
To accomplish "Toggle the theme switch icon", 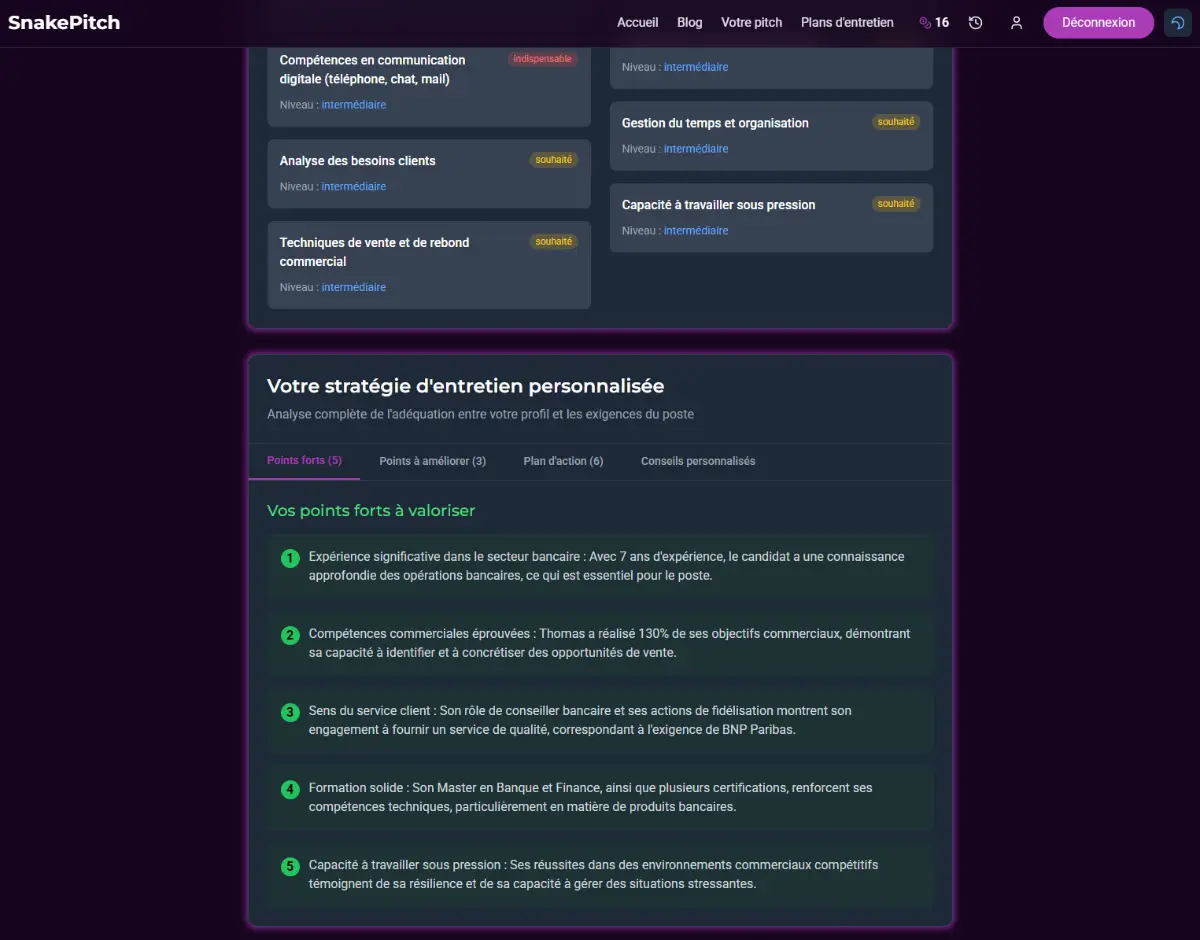I will (x=1177, y=22).
